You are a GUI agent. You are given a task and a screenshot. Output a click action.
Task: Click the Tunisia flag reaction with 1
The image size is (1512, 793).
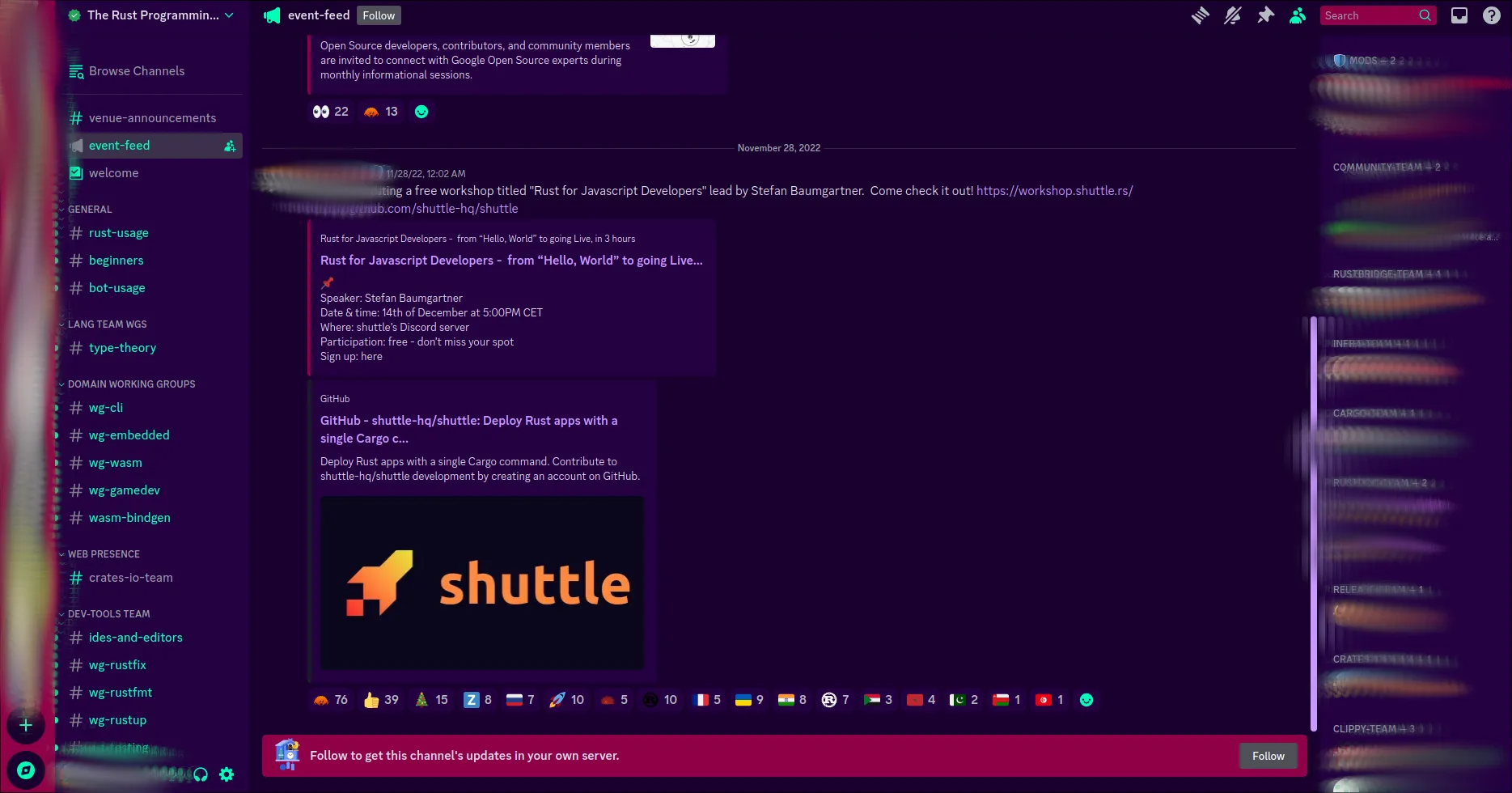(1049, 700)
